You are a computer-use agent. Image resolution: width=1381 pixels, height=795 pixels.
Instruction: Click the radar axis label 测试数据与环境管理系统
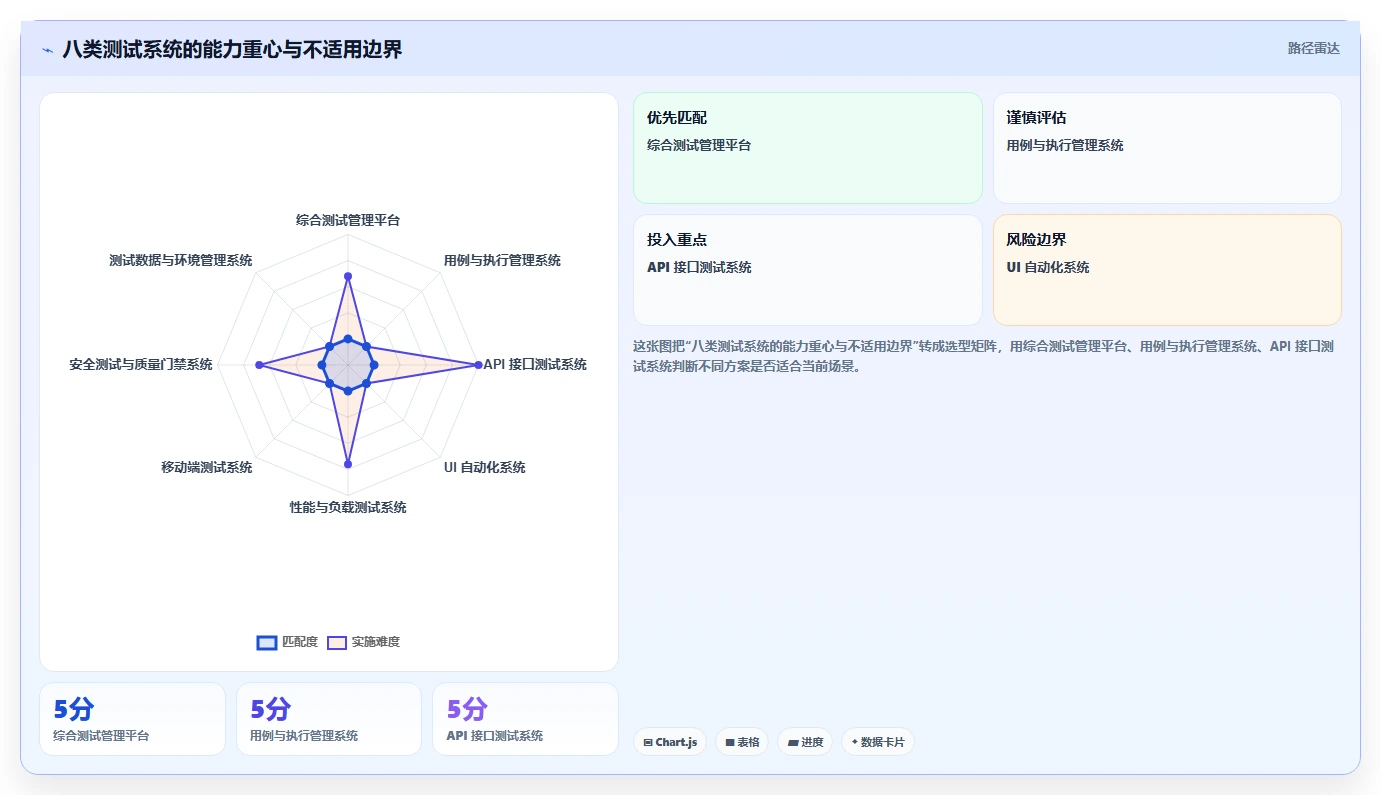pyautogui.click(x=181, y=260)
